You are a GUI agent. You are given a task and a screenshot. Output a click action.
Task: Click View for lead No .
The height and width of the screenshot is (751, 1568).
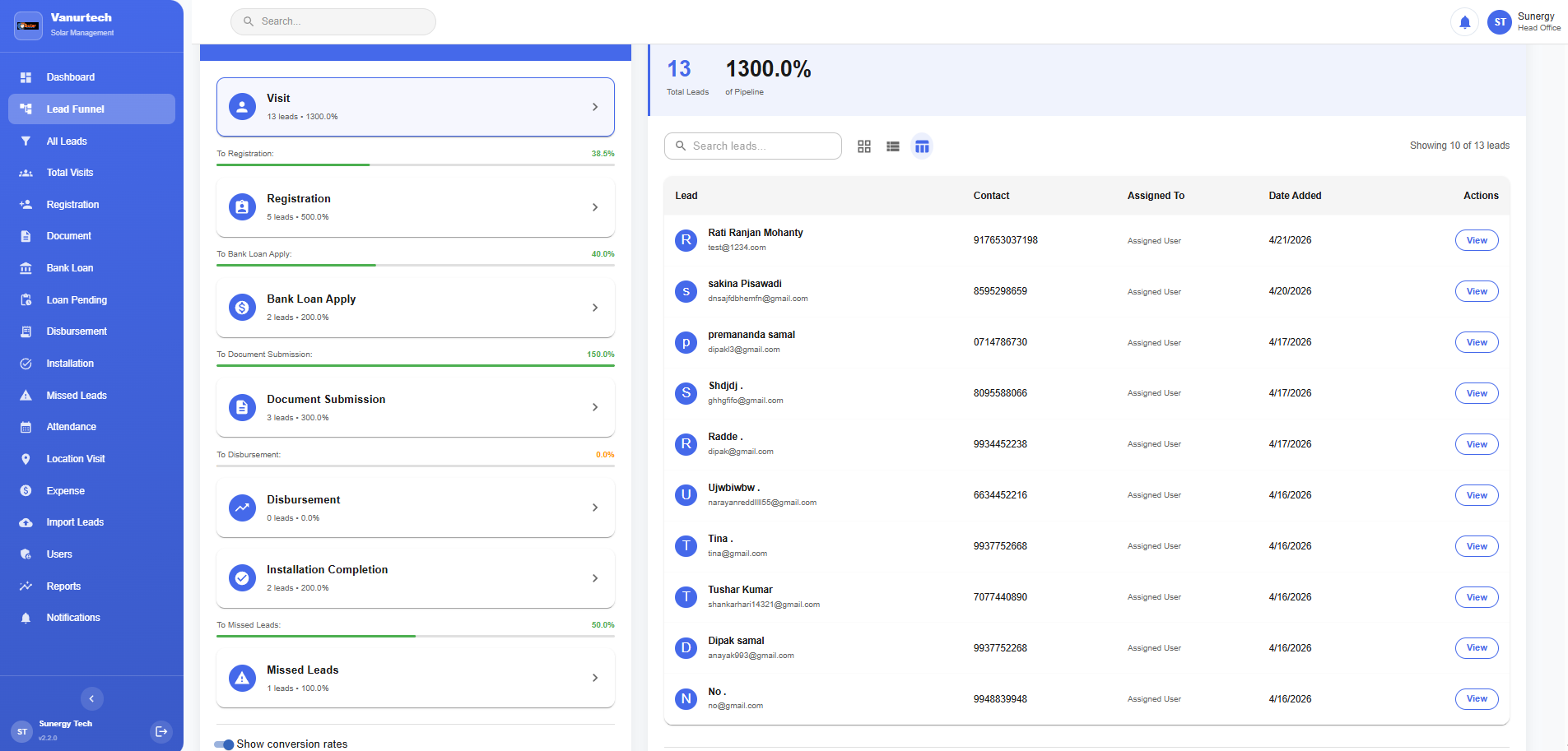pos(1477,699)
